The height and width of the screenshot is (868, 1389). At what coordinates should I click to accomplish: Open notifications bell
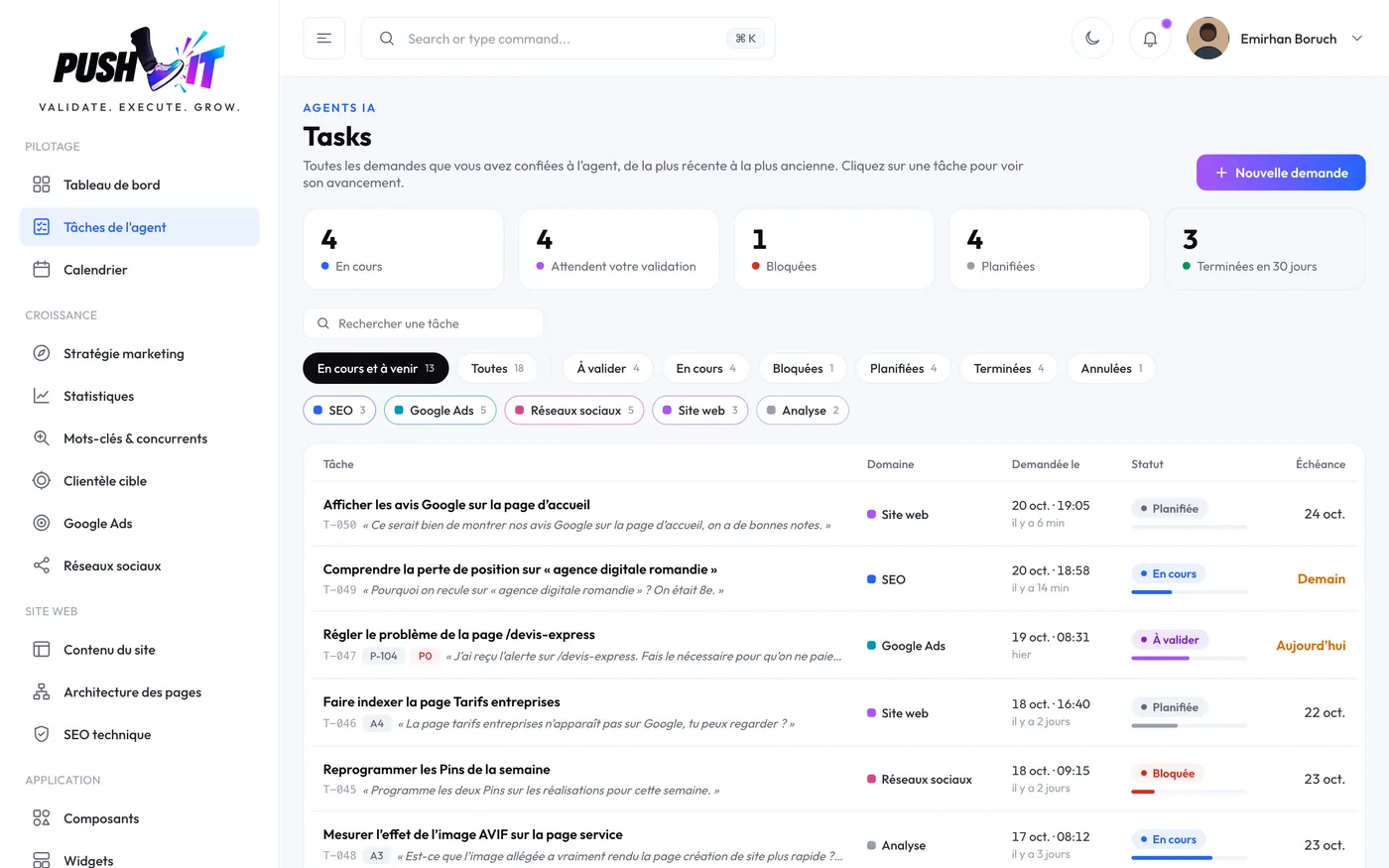(x=1150, y=39)
